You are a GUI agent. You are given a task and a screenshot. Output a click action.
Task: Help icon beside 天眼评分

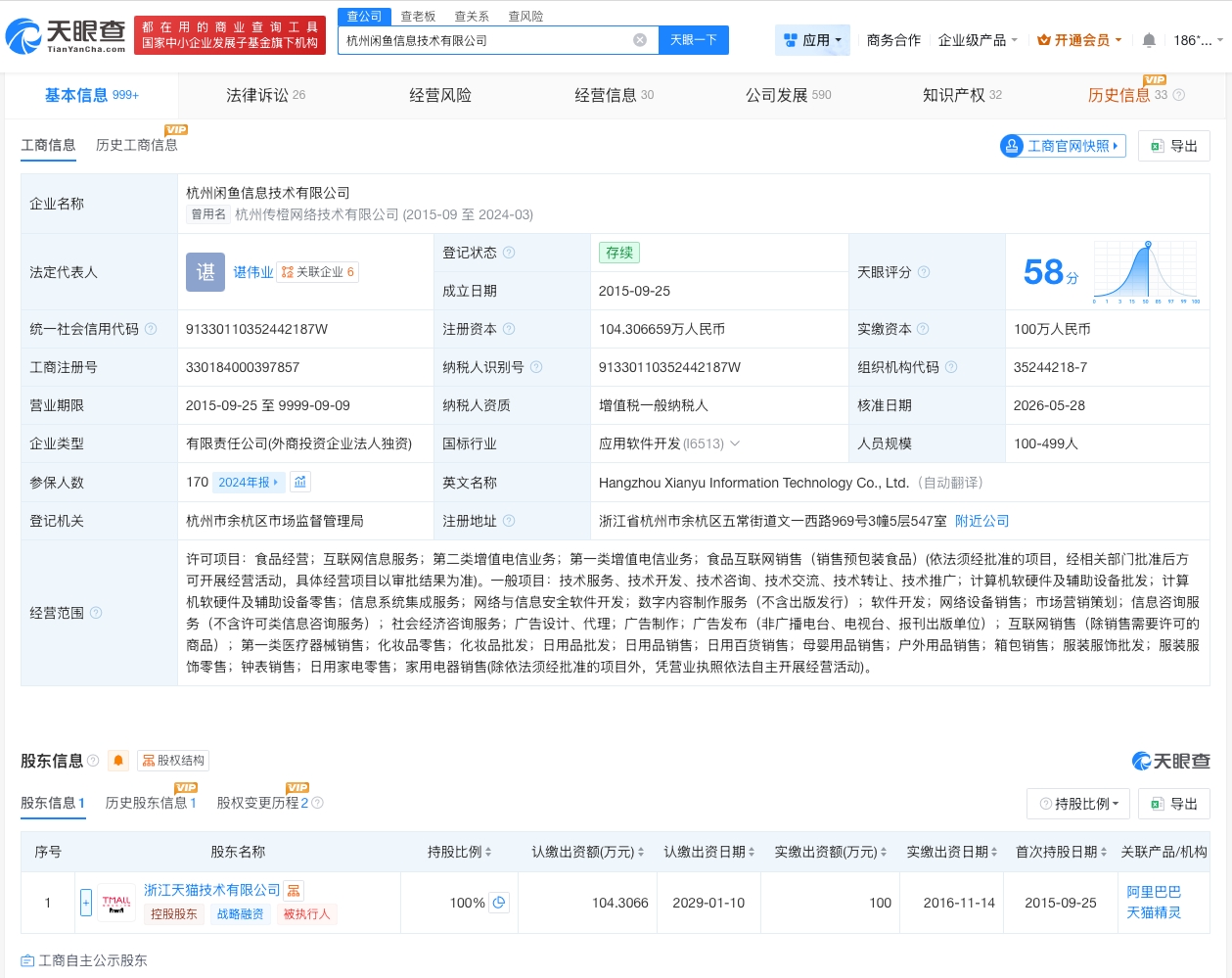click(924, 272)
